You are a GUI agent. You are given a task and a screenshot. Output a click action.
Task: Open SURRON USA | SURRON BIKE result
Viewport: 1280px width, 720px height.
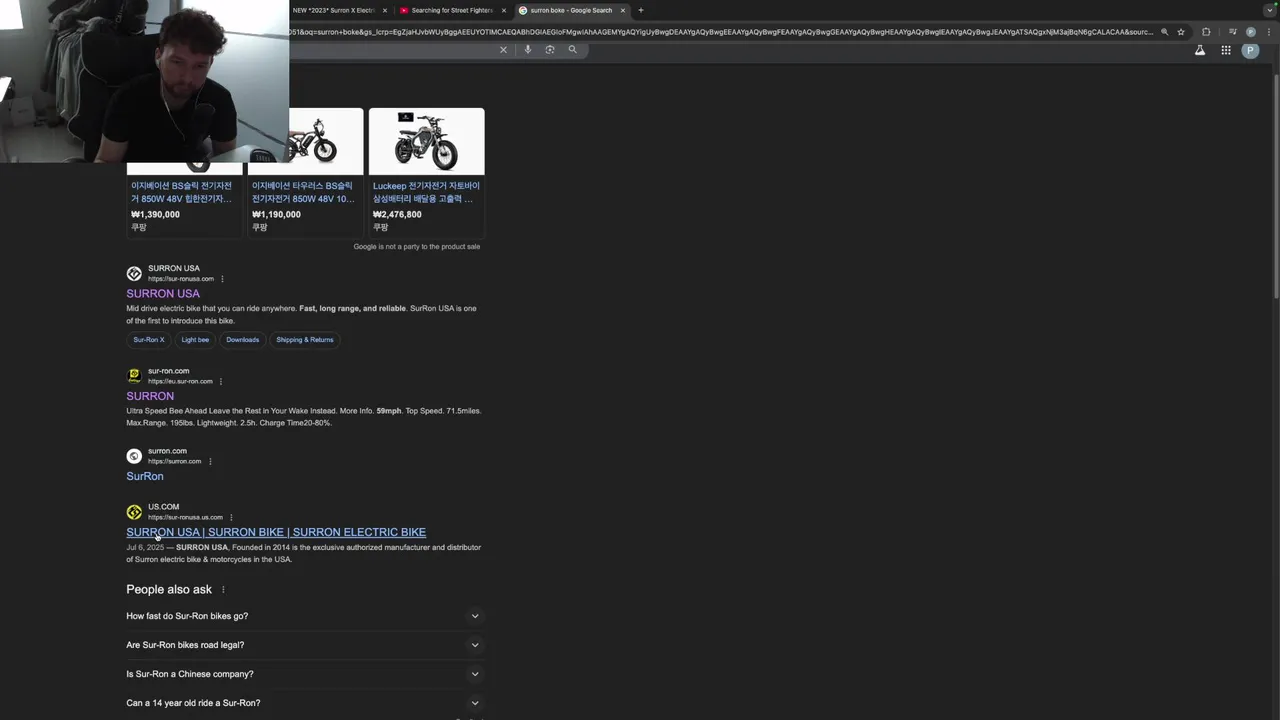point(276,532)
